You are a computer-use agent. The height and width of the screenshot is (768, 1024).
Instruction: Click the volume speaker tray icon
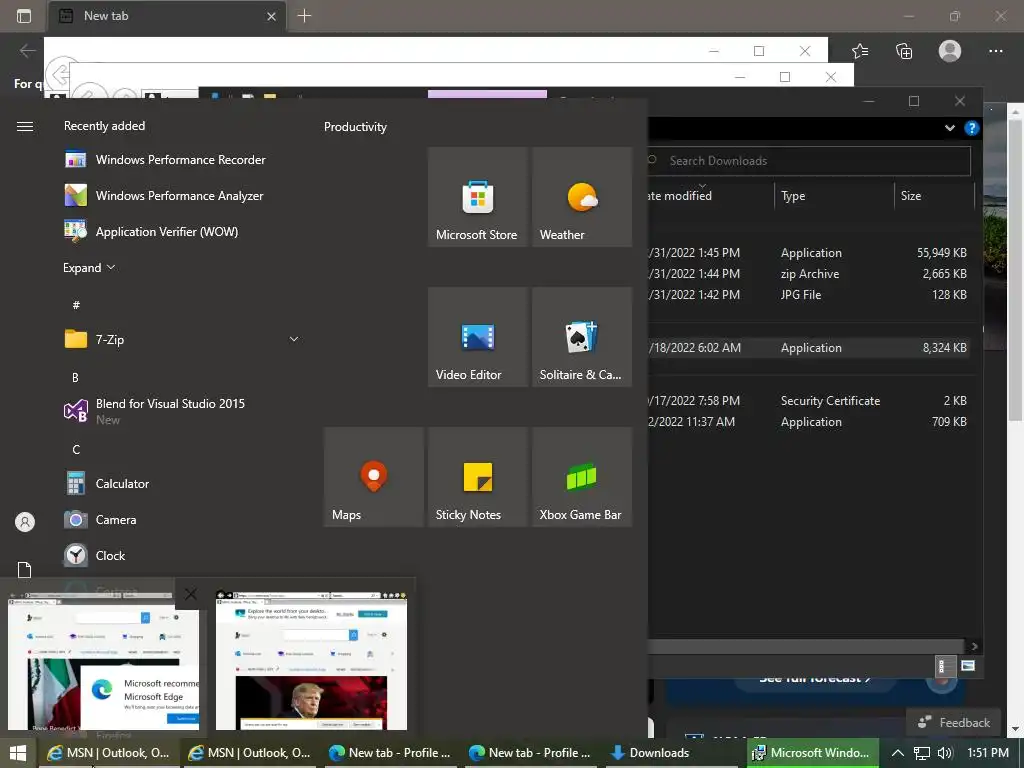(x=944, y=753)
